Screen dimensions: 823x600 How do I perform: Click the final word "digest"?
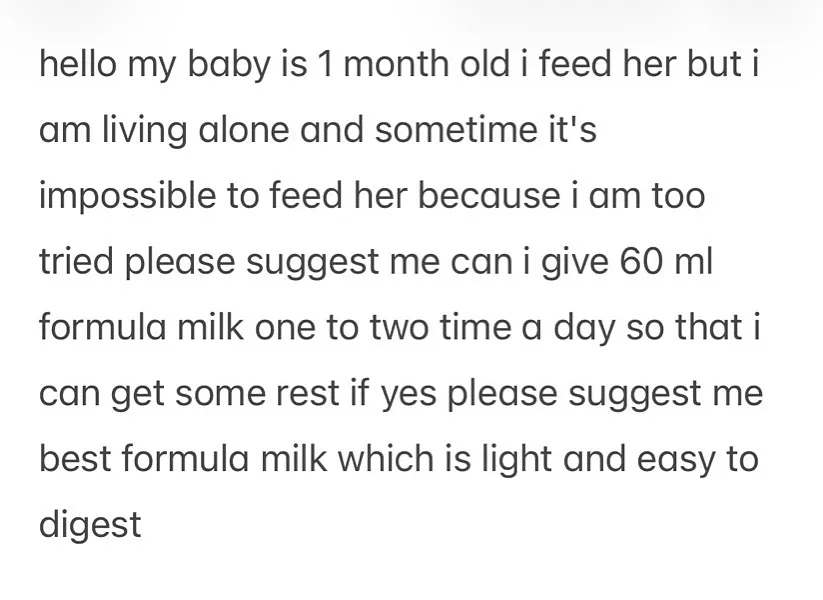[91, 525]
